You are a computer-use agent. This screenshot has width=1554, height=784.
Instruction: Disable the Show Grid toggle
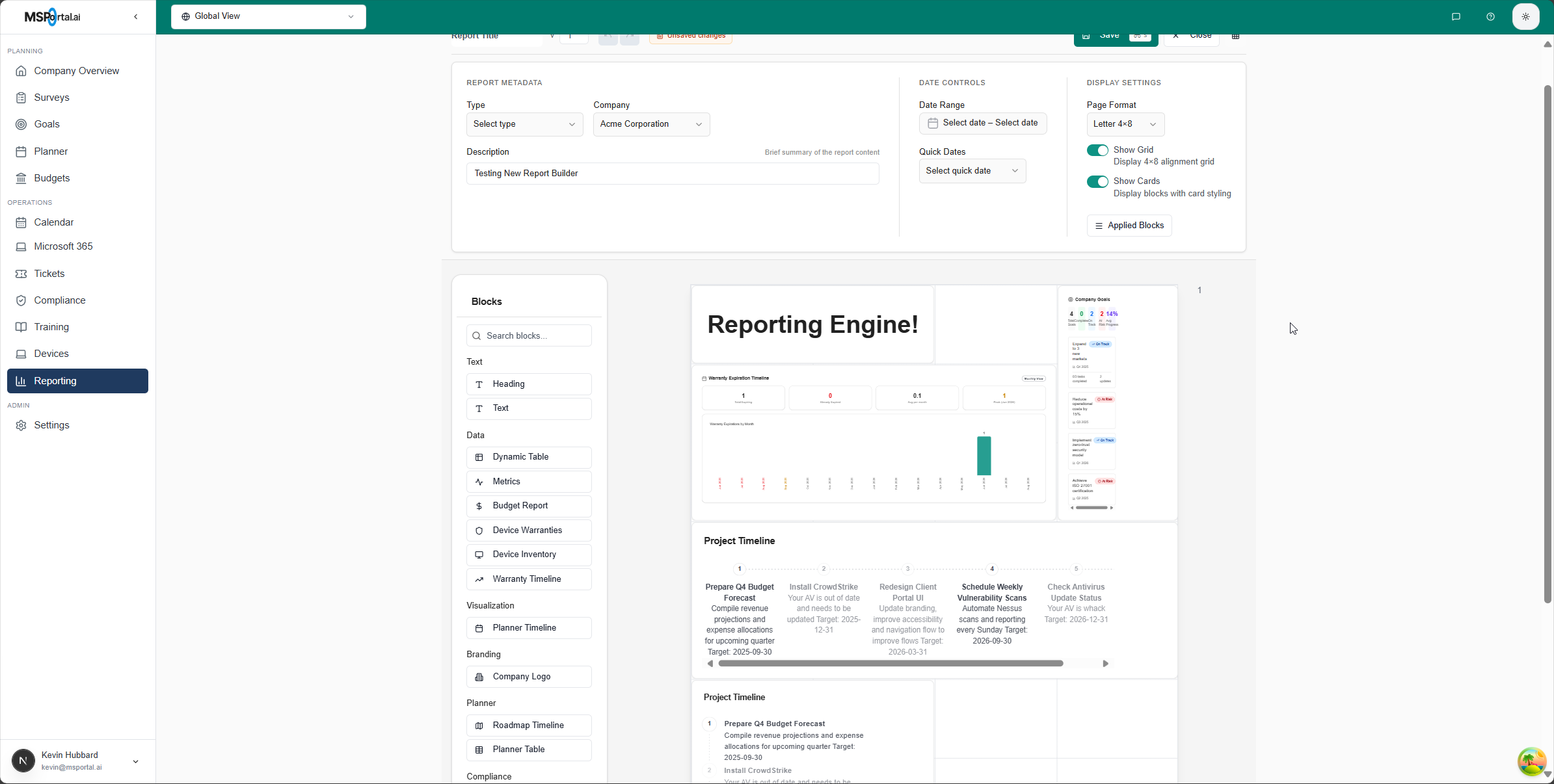point(1097,150)
